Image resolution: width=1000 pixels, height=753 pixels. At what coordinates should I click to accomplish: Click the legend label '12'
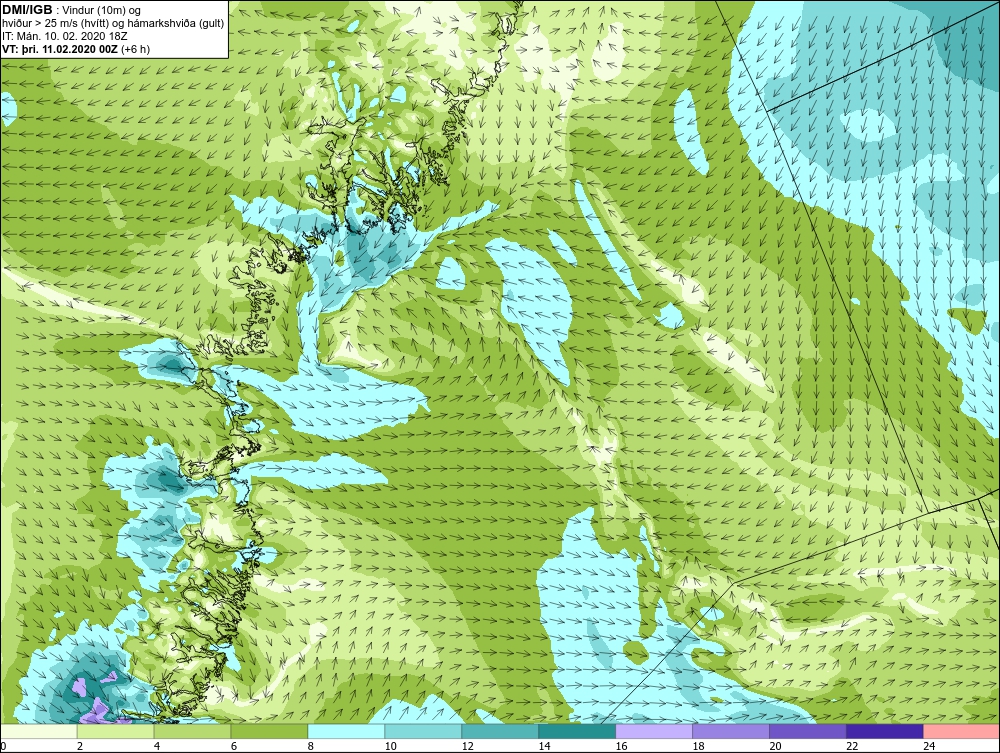(x=467, y=746)
